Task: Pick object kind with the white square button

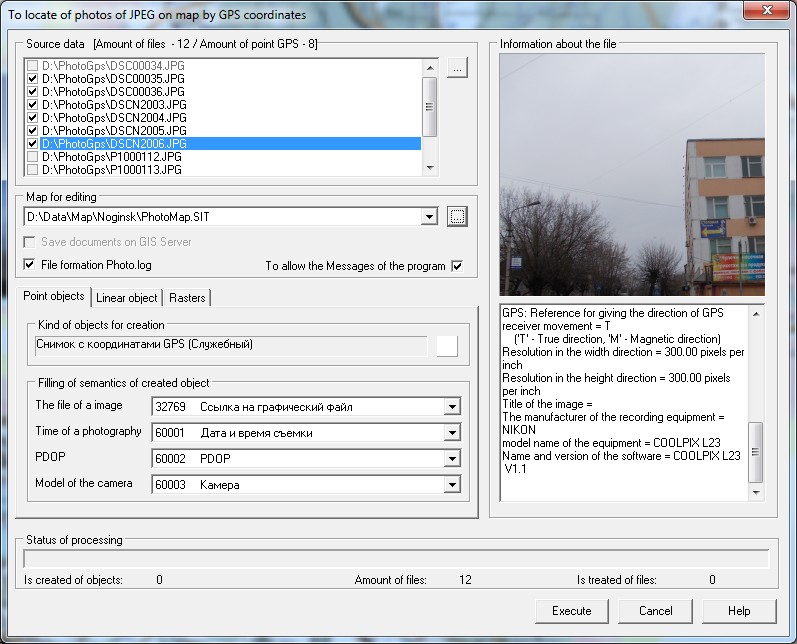Action: point(447,346)
